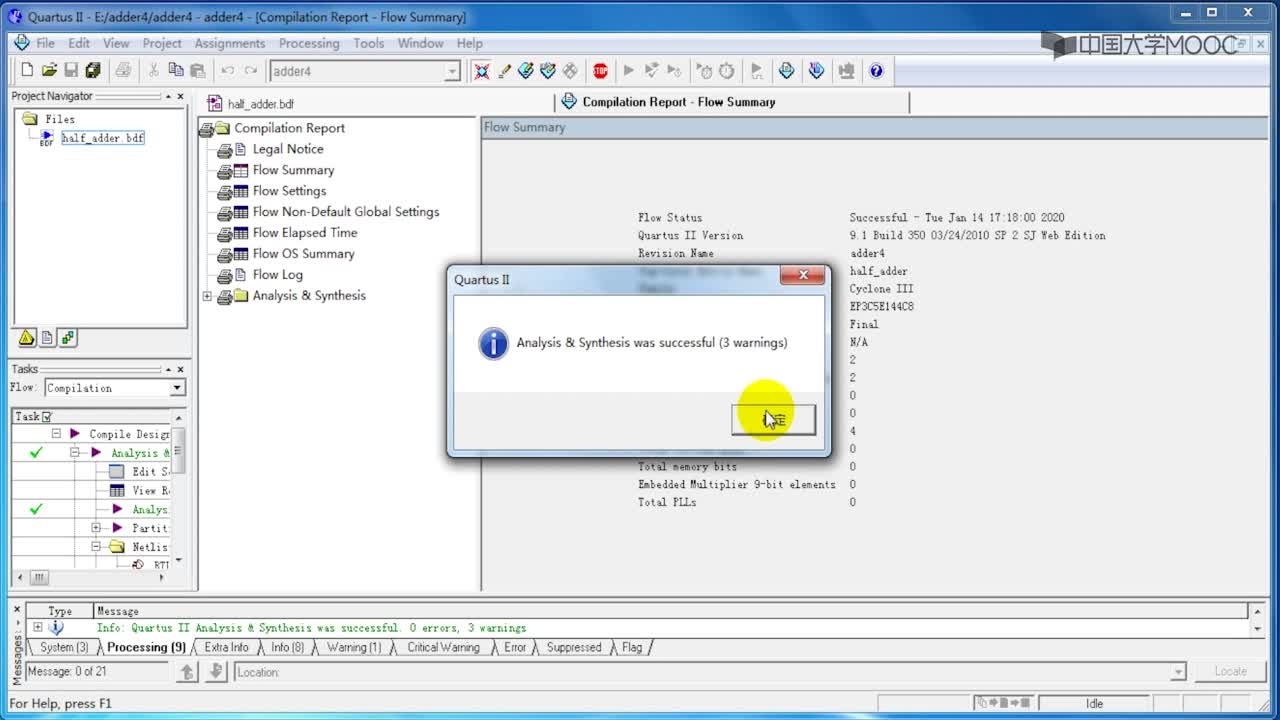Switch to Files tab icon in Project Navigator
Viewport: 1280px width, 720px height.
pos(47,338)
